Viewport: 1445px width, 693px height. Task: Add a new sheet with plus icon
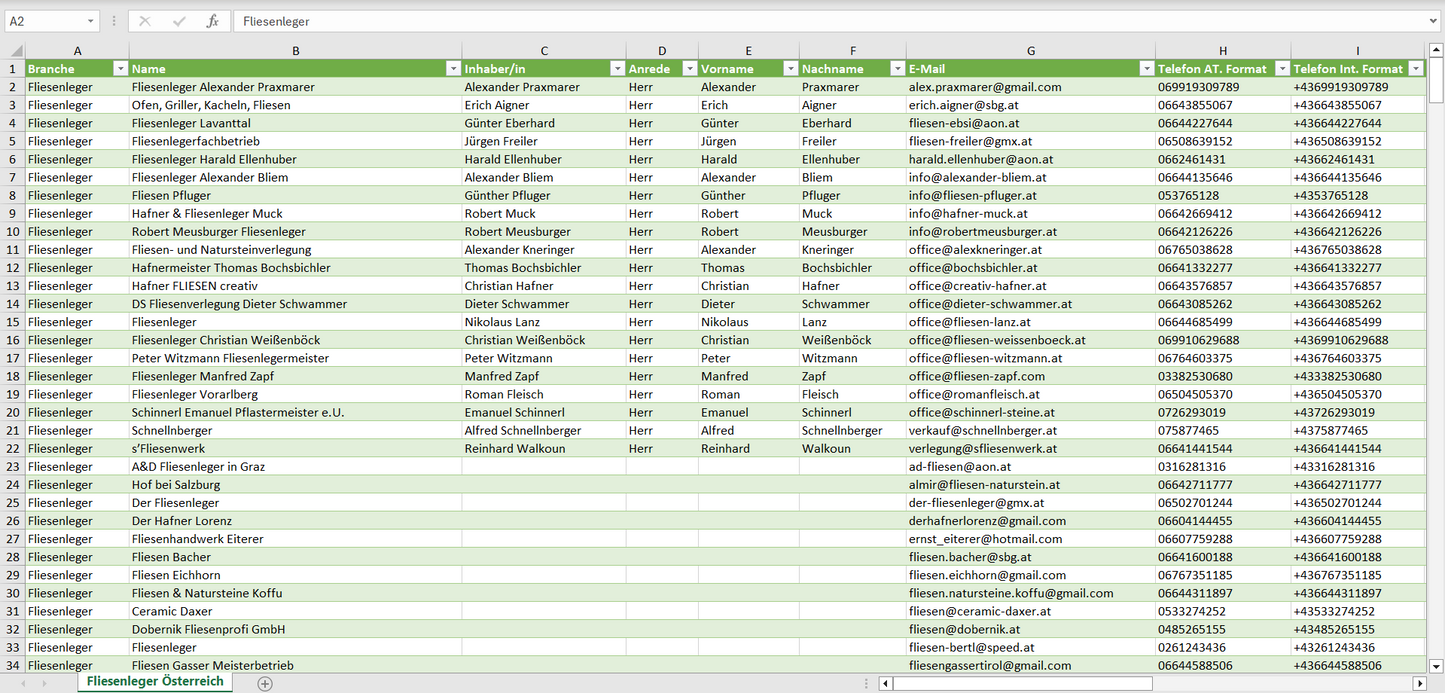265,683
